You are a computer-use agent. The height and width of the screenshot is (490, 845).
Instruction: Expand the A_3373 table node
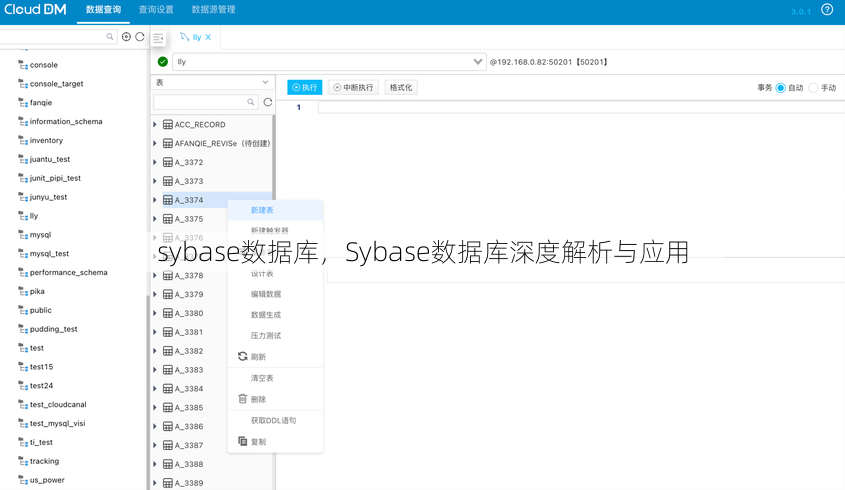(x=155, y=181)
